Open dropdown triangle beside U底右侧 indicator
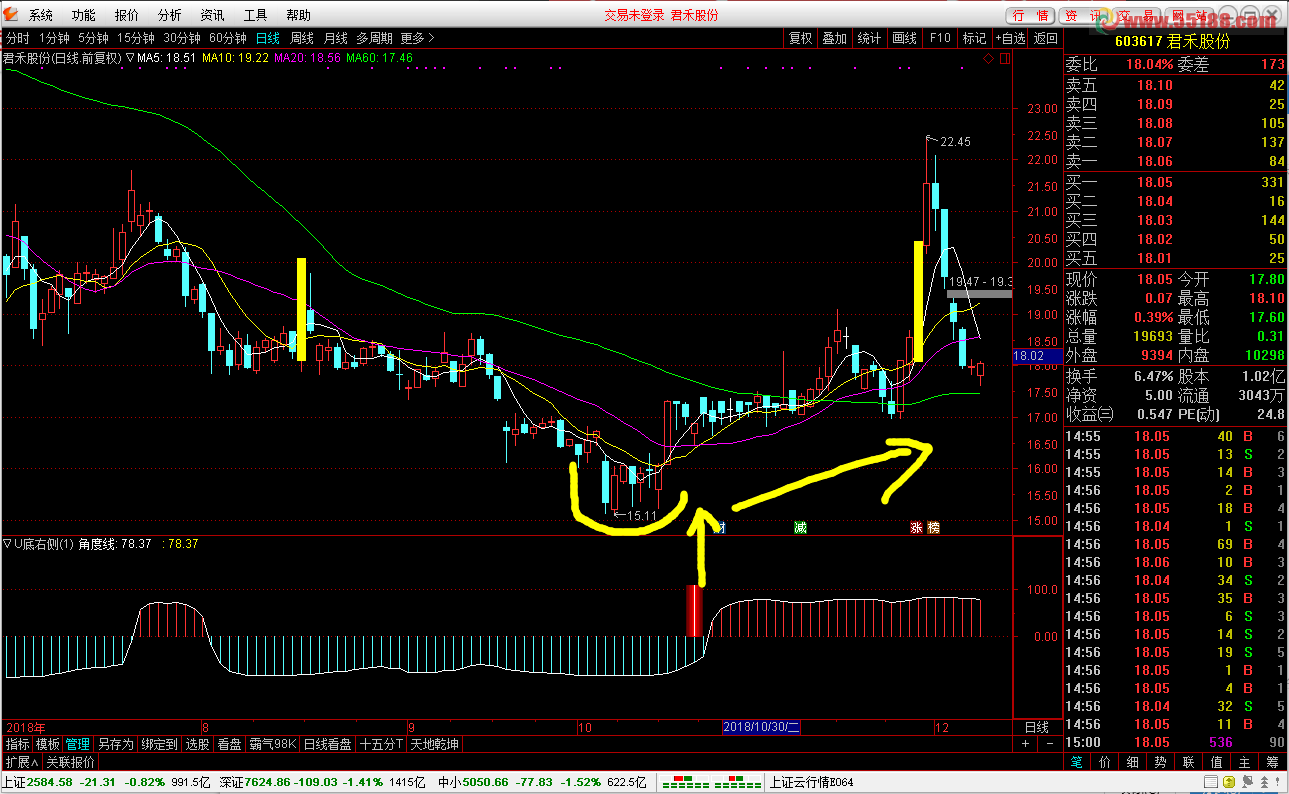Screen dimensions: 1289x794 click(x=8, y=544)
